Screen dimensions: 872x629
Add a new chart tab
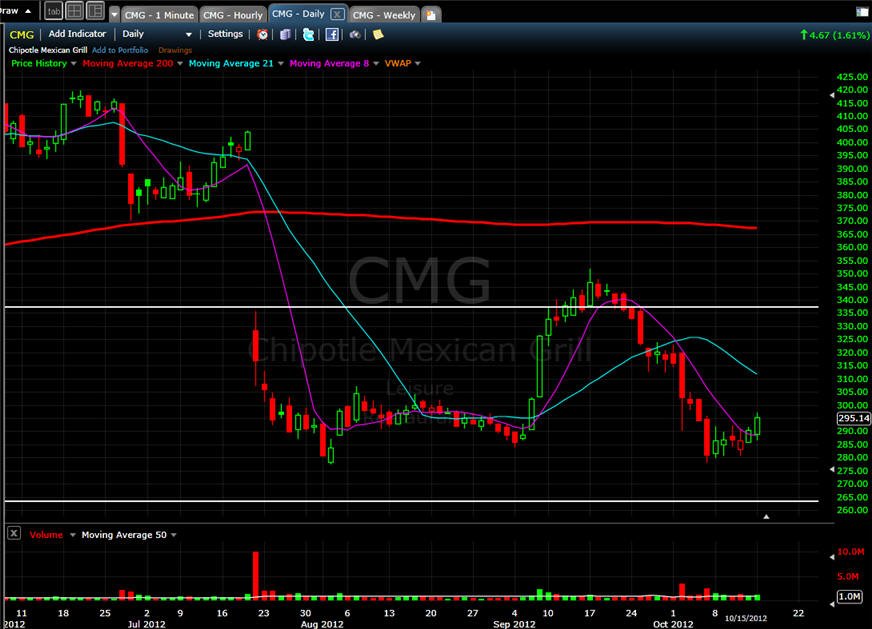coord(431,15)
